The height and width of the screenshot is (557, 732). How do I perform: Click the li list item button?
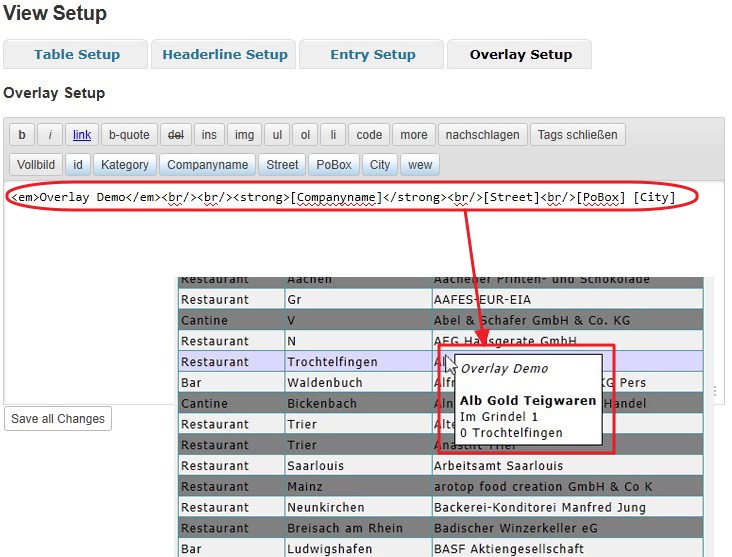[x=333, y=135]
